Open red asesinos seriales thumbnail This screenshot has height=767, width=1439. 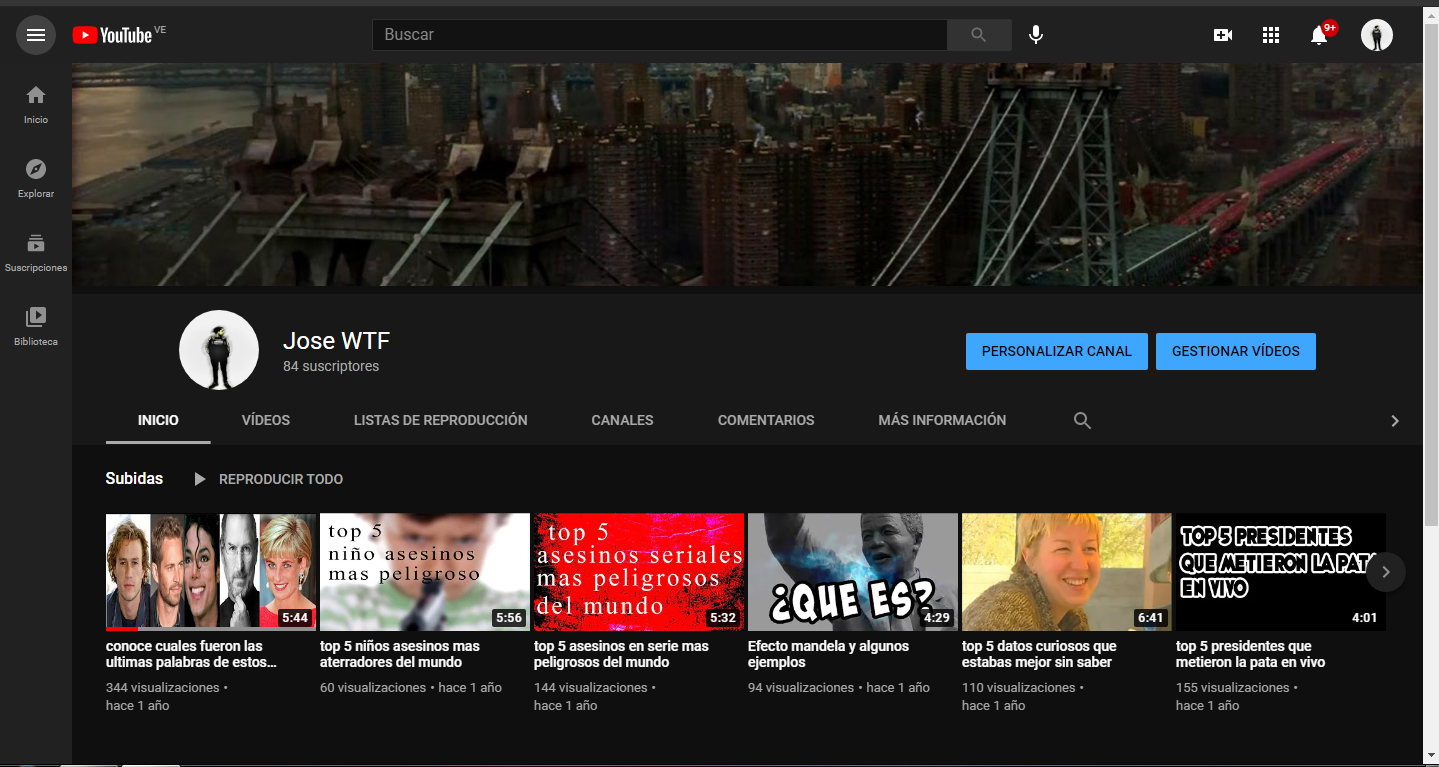click(639, 572)
